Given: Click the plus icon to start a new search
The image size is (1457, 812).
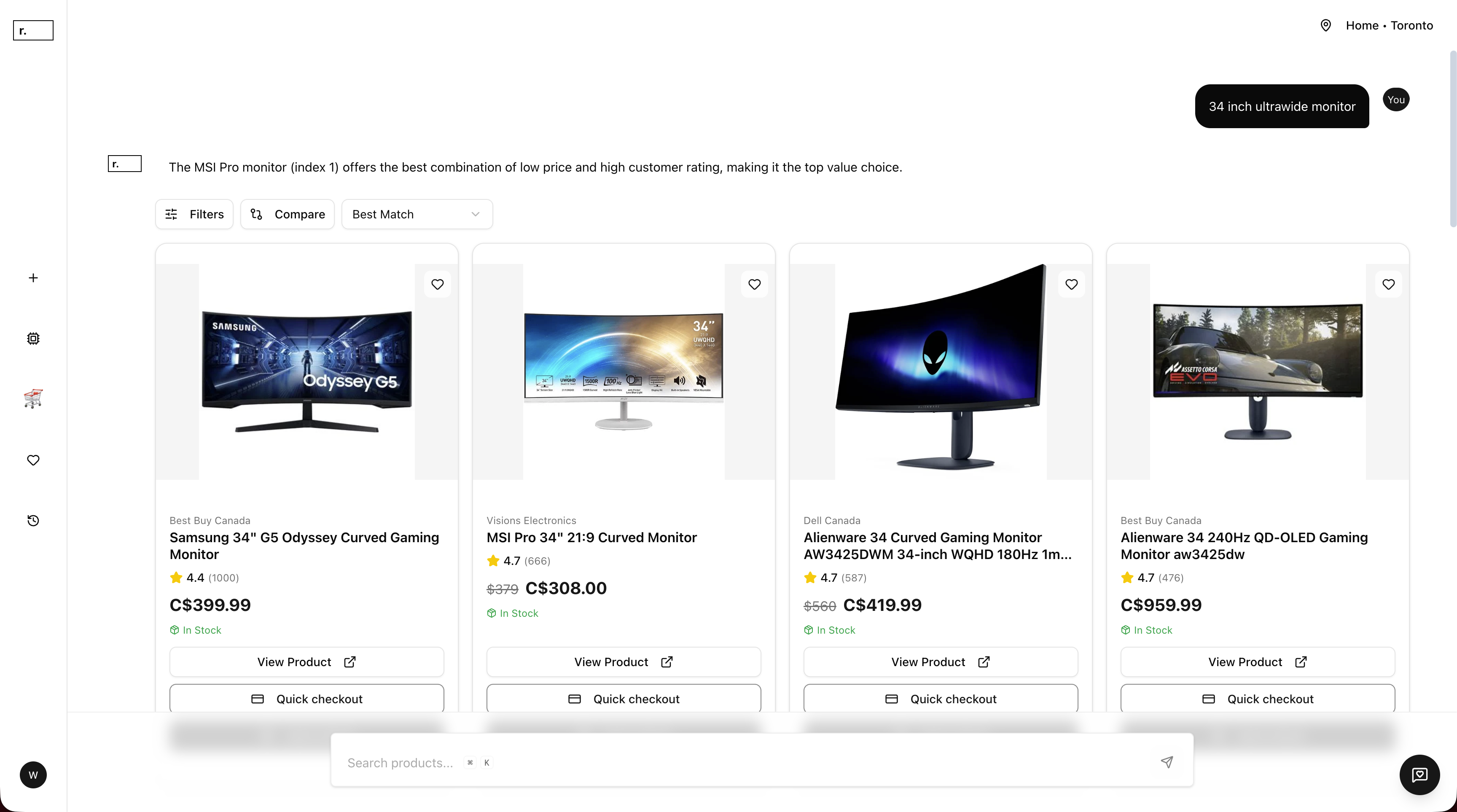Looking at the screenshot, I should [x=33, y=278].
